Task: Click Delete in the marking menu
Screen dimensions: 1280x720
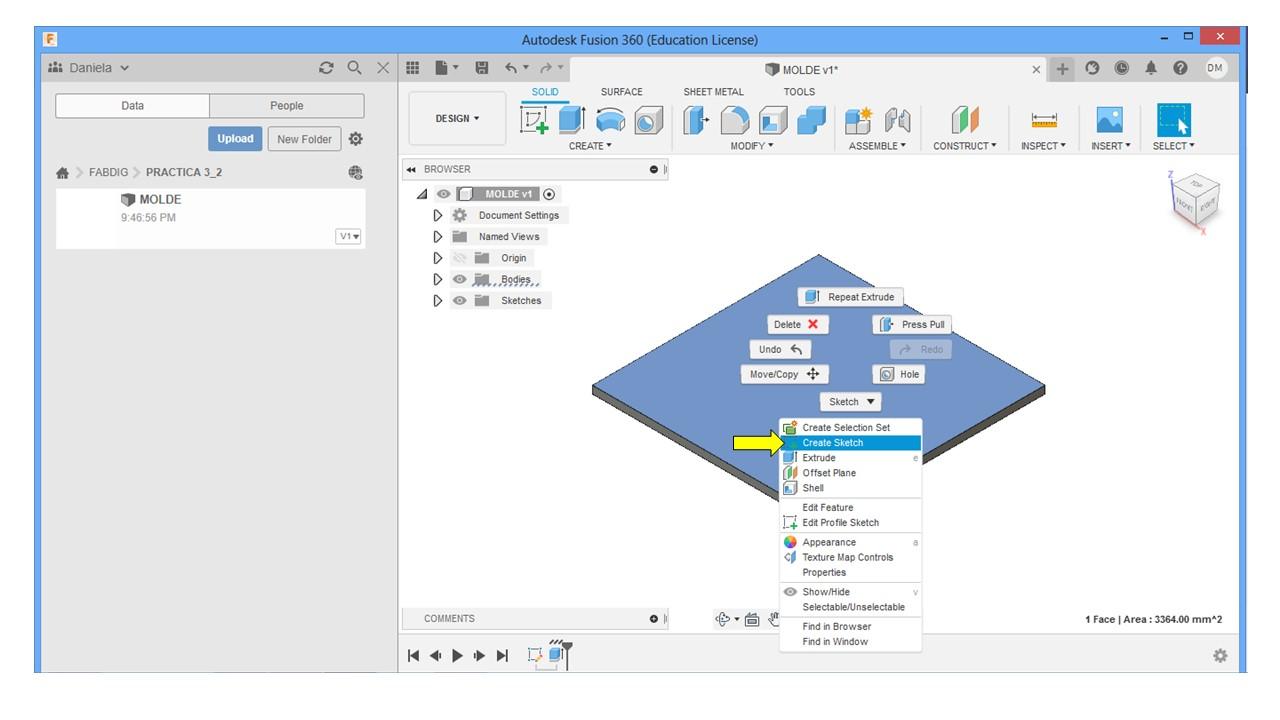Action: coord(798,324)
